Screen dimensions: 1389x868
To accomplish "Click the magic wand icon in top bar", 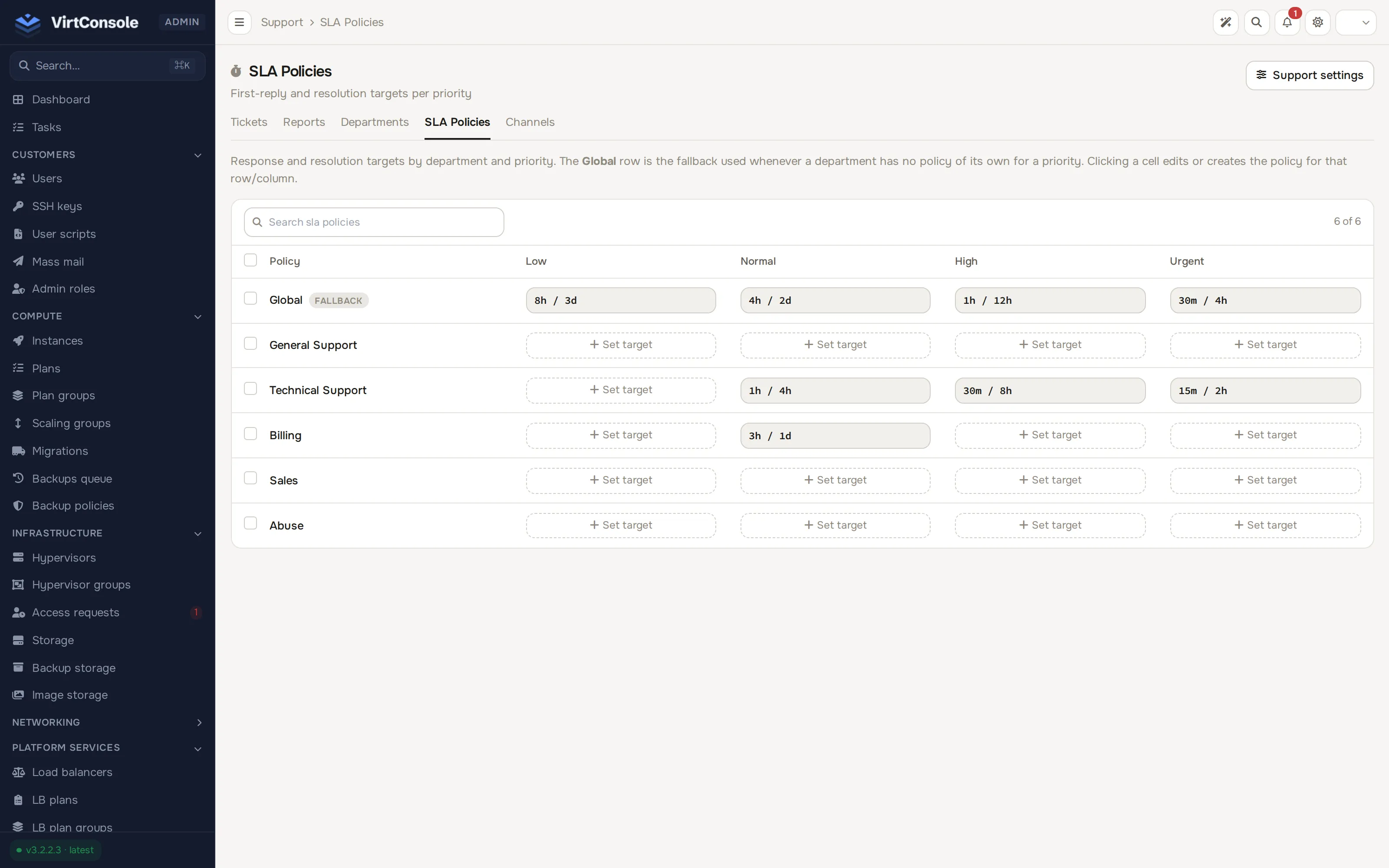I will (1225, 23).
